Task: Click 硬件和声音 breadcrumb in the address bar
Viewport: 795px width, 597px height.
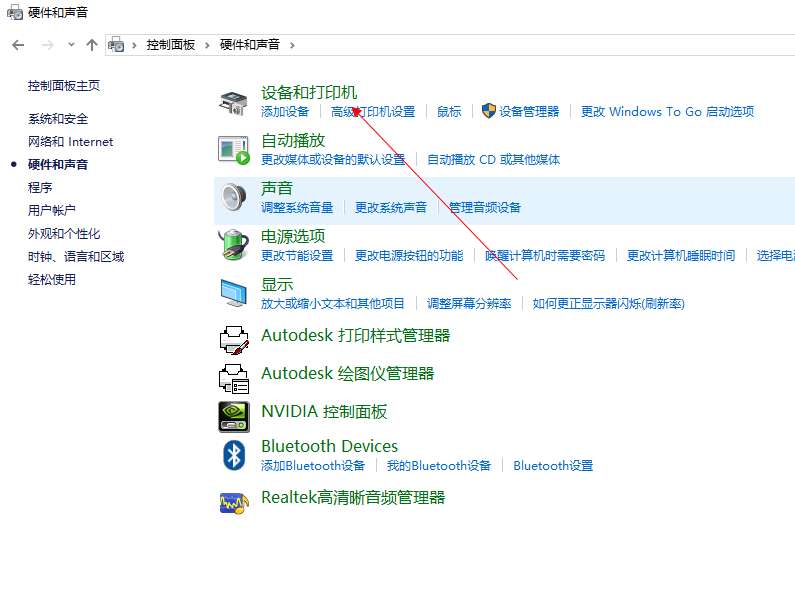Action: (249, 45)
